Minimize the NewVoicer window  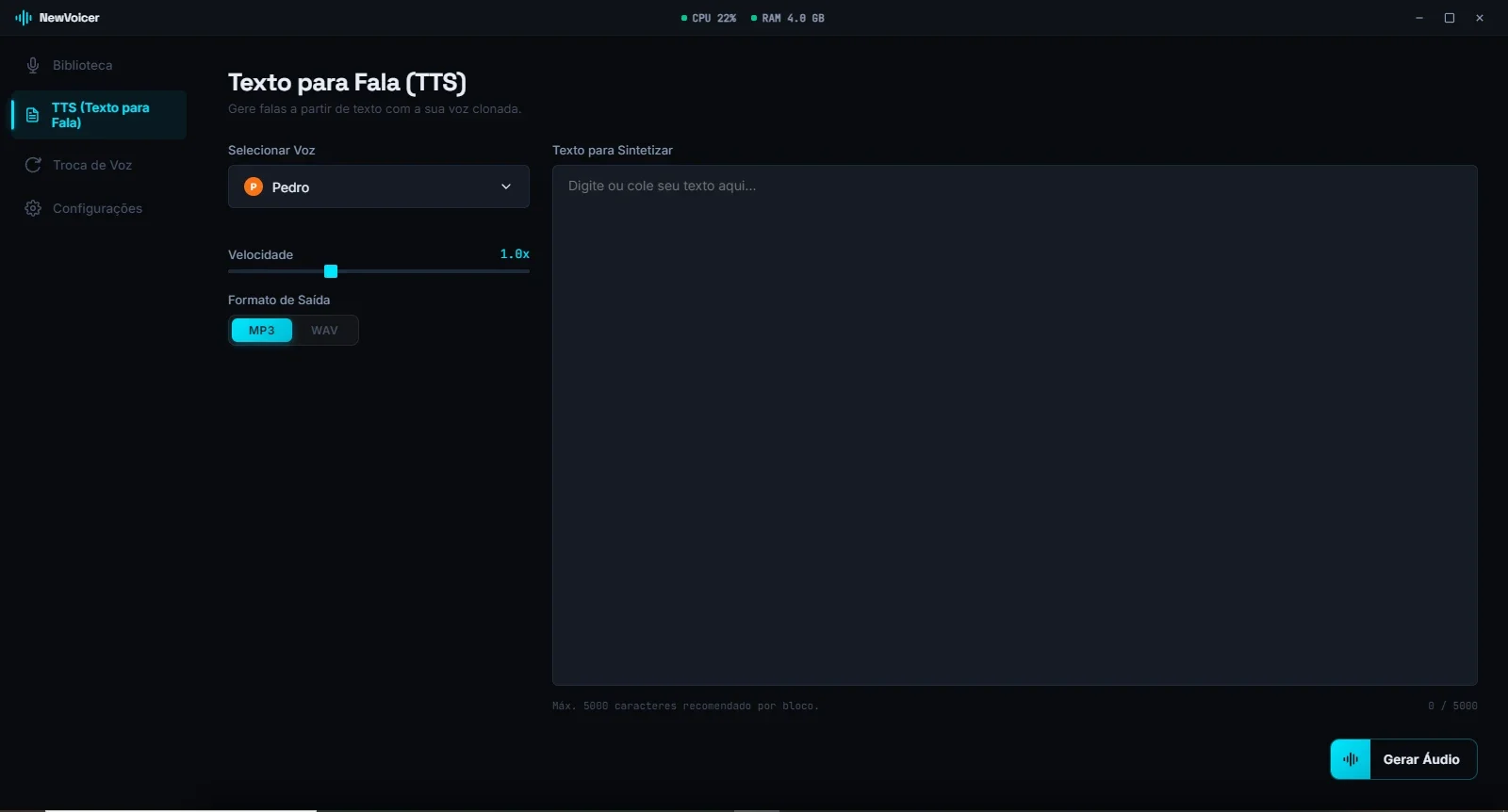tap(1419, 18)
